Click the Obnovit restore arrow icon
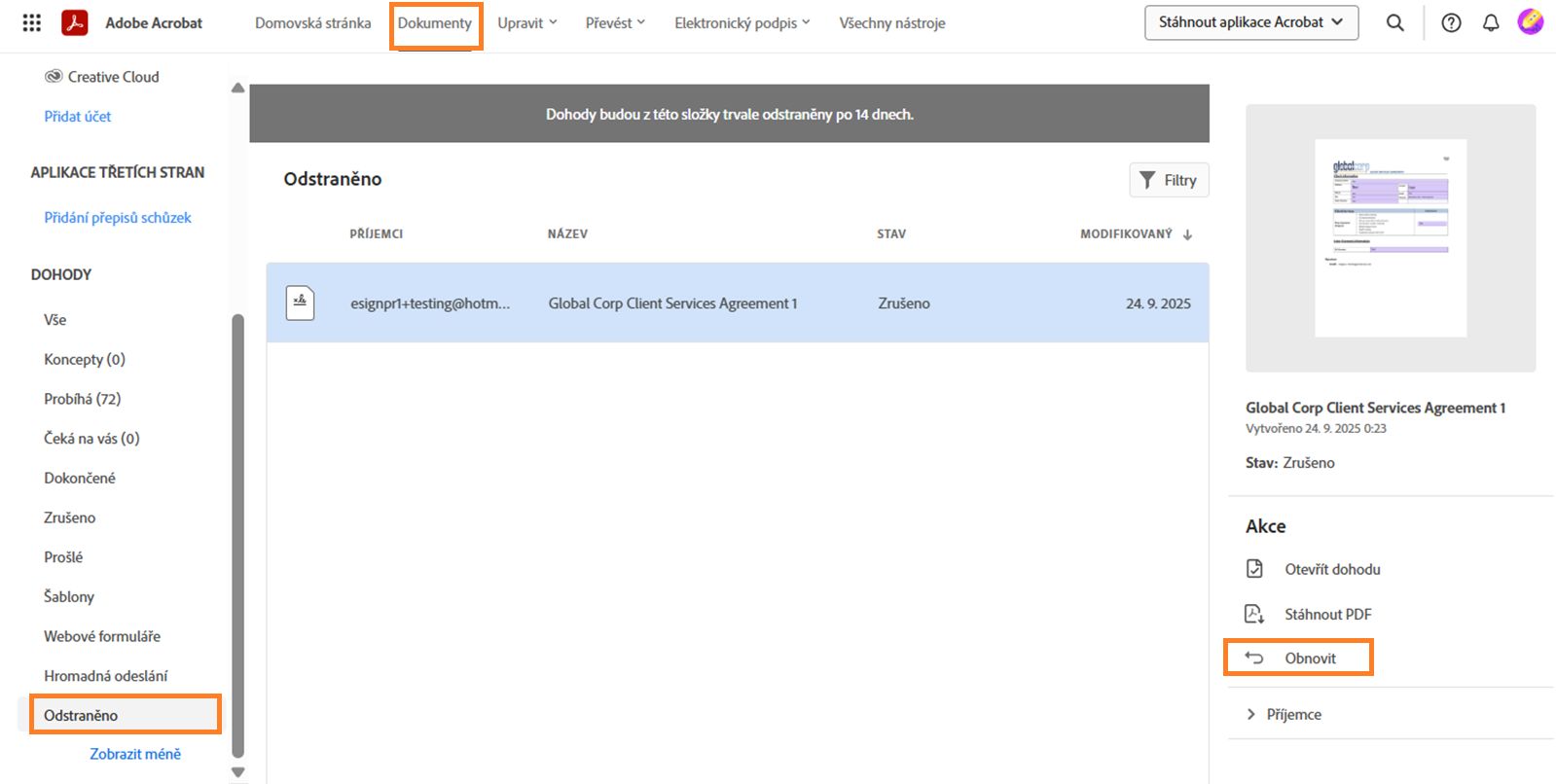 pos(1254,659)
